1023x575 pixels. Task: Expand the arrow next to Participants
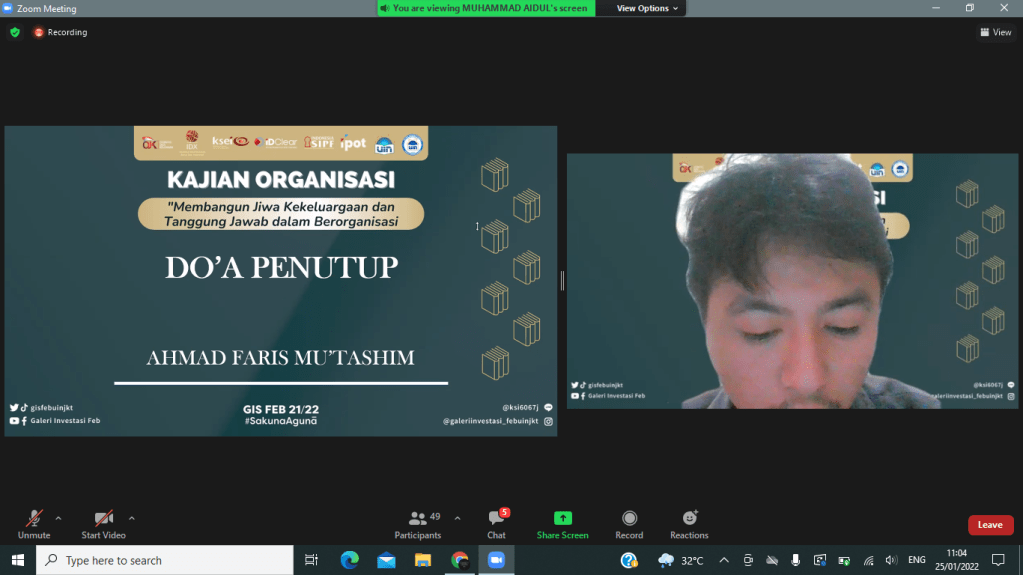tap(457, 518)
